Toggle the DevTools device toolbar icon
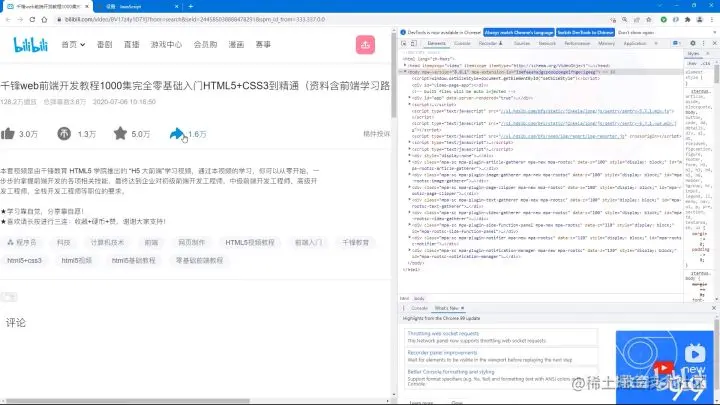Screen dimensions: 720x405 (x=413, y=43)
